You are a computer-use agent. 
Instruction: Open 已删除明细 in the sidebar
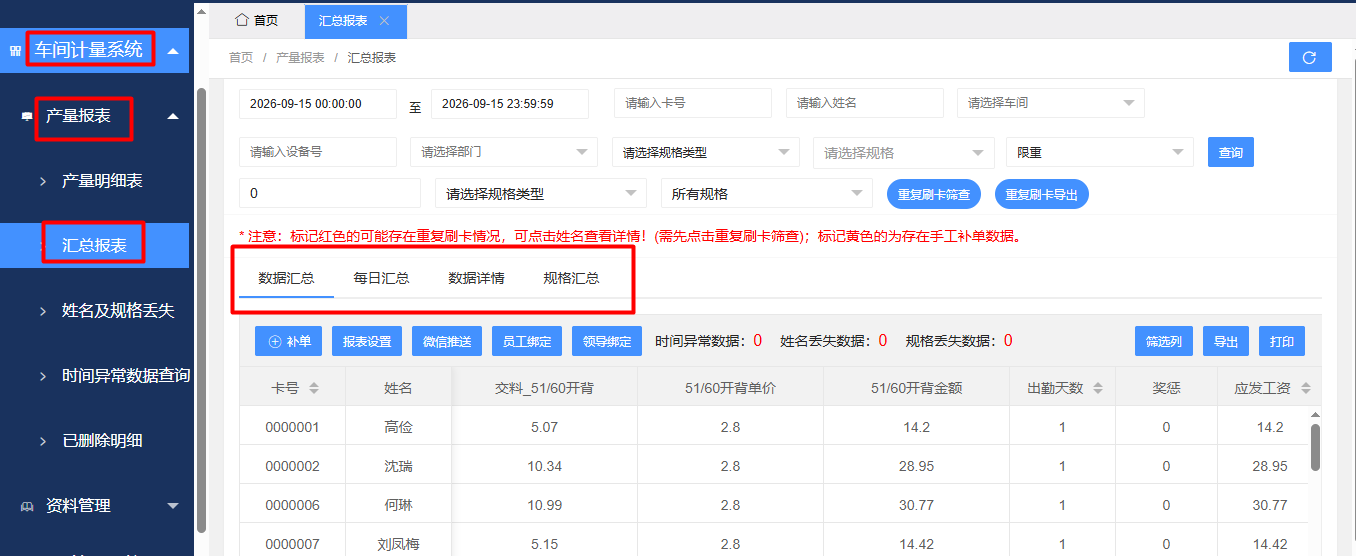click(102, 441)
